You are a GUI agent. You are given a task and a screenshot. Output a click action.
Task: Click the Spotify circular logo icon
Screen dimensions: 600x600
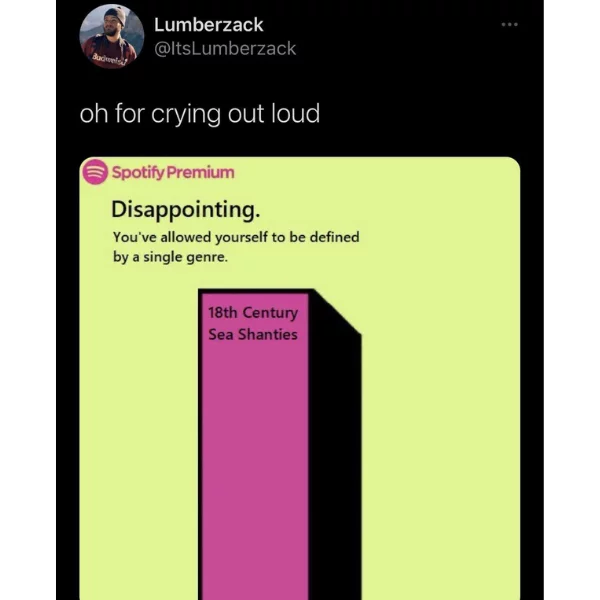tap(95, 172)
